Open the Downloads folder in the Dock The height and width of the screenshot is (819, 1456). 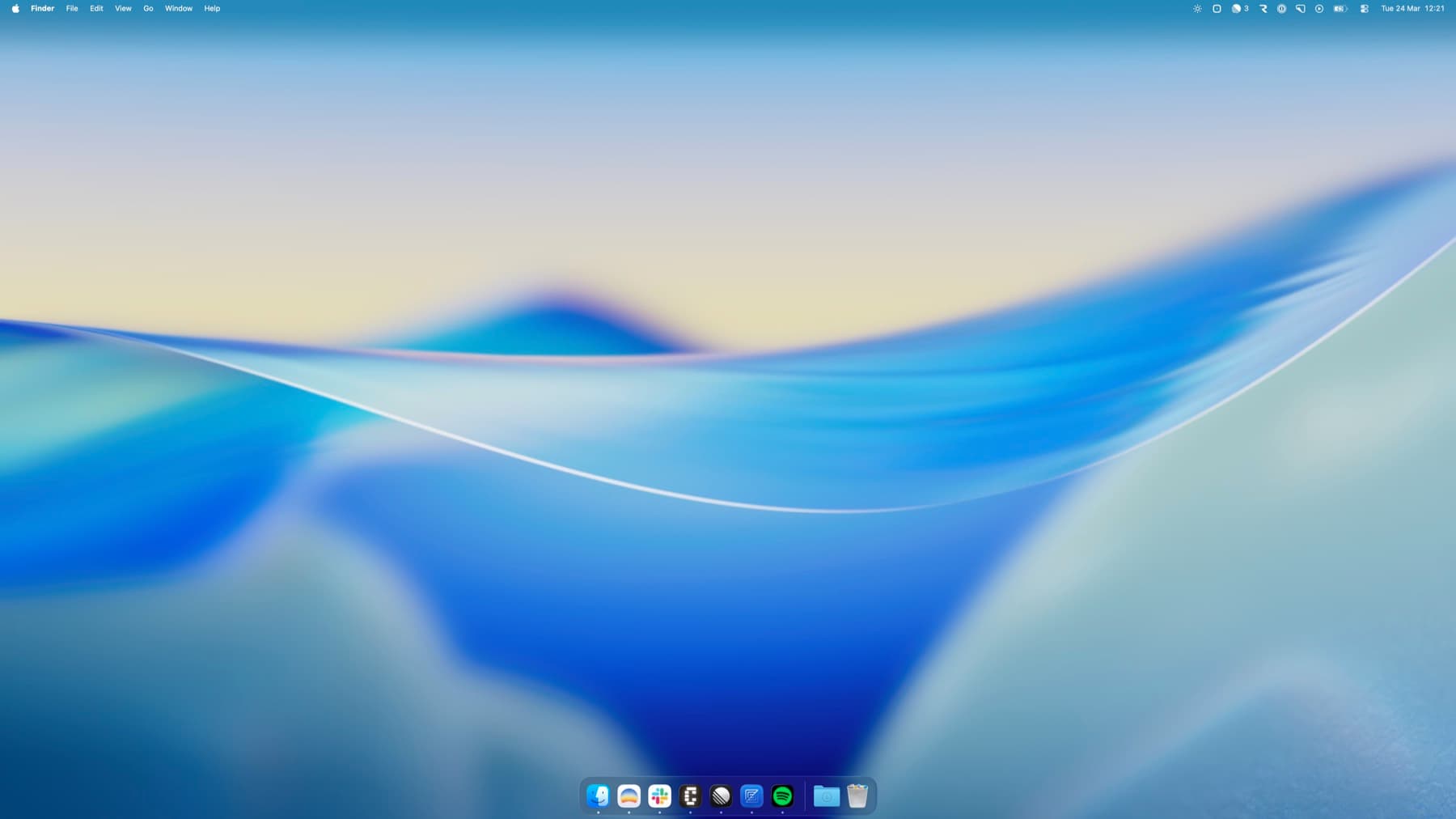pos(826,796)
